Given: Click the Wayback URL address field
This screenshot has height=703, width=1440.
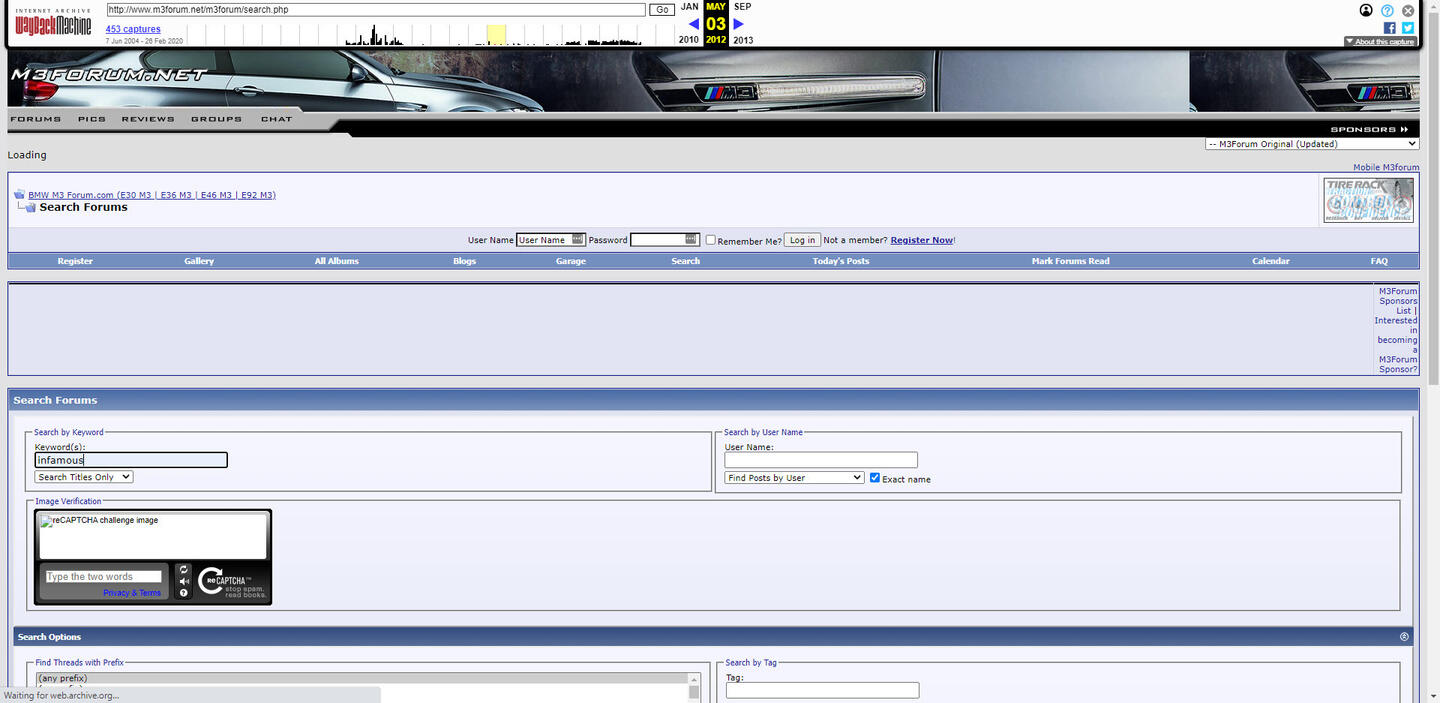Looking at the screenshot, I should (x=376, y=10).
